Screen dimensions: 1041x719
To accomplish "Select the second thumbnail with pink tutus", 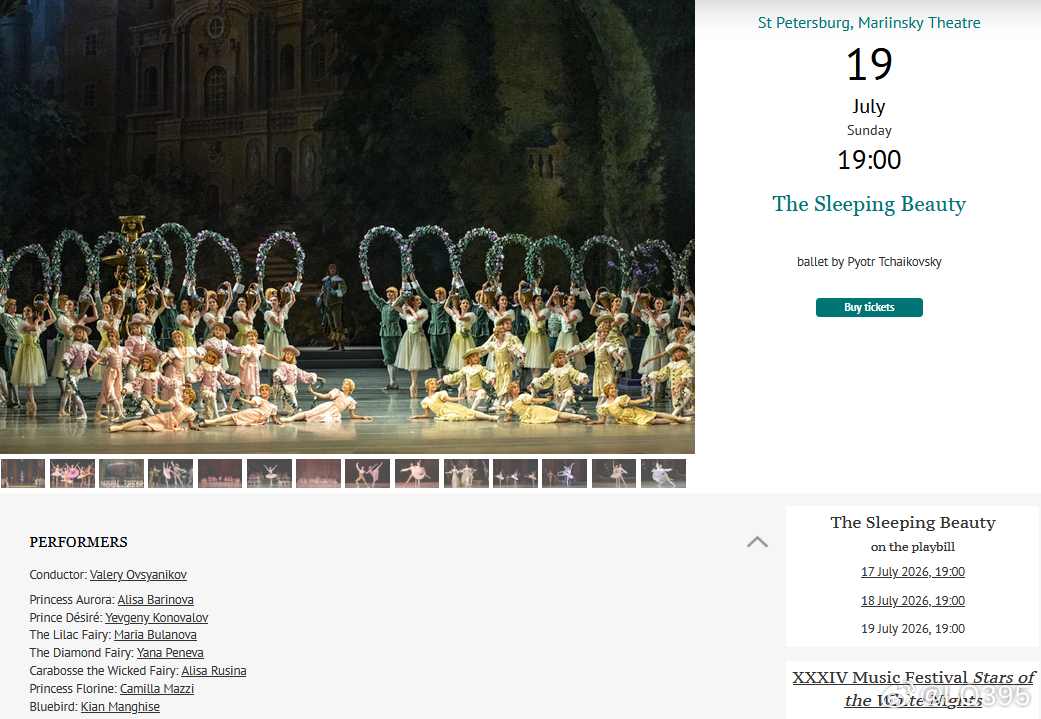I will (x=72, y=473).
